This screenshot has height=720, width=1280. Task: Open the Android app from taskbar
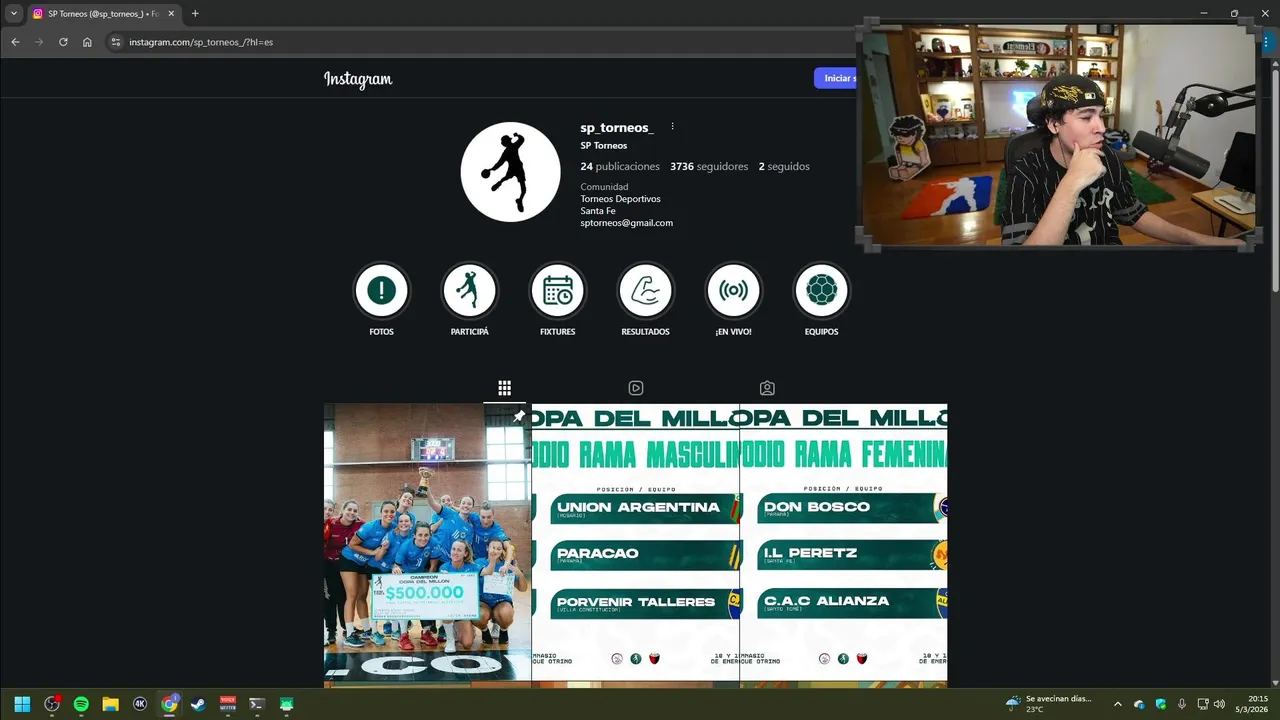[287, 704]
